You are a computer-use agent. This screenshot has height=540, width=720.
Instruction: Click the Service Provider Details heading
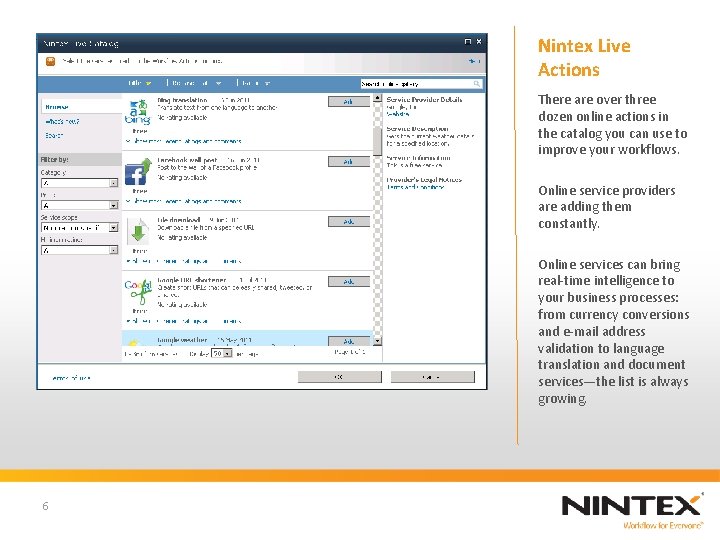424,100
